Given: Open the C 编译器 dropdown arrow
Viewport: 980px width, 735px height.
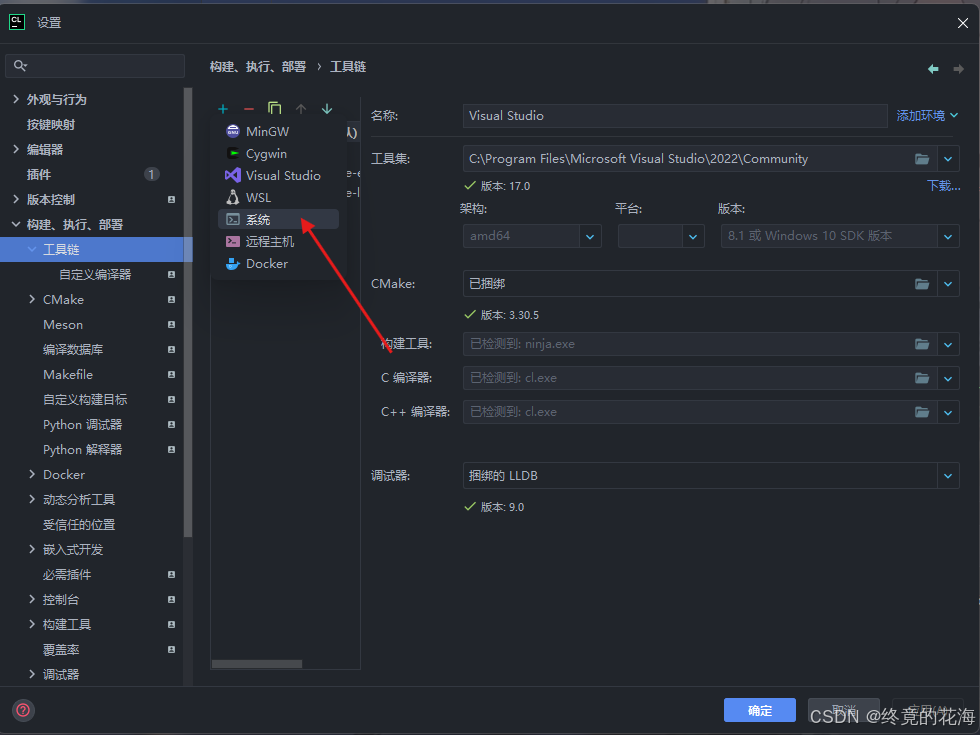Looking at the screenshot, I should 948,378.
